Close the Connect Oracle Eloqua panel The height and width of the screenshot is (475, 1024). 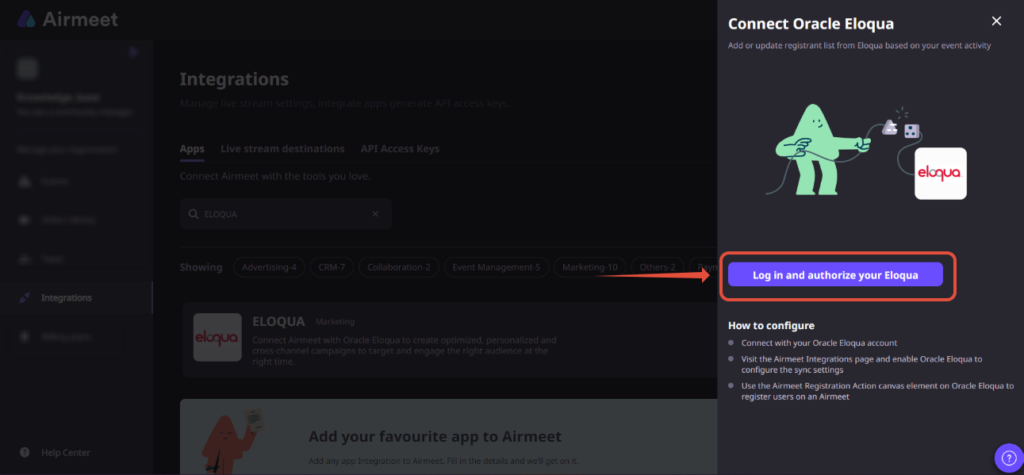[996, 21]
